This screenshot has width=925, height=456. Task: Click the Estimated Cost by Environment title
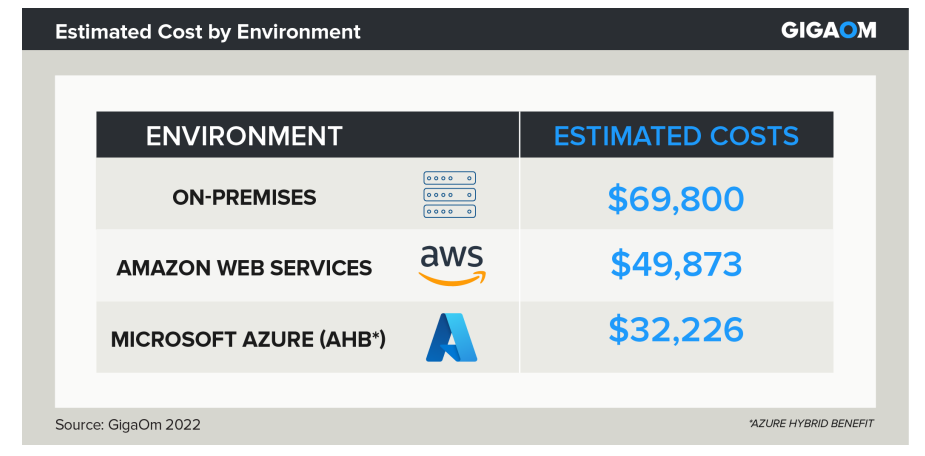click(208, 31)
